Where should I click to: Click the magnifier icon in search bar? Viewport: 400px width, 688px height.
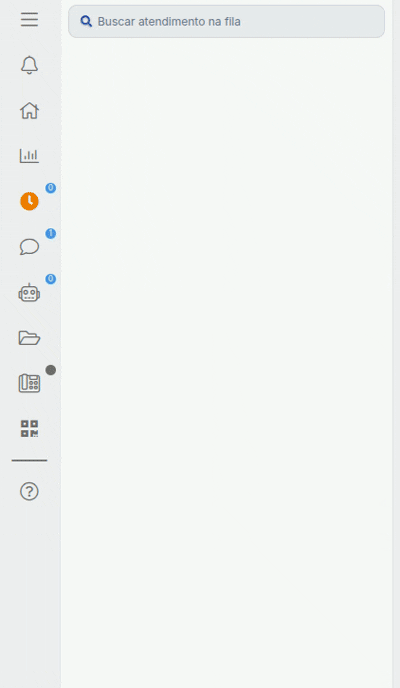click(x=86, y=22)
